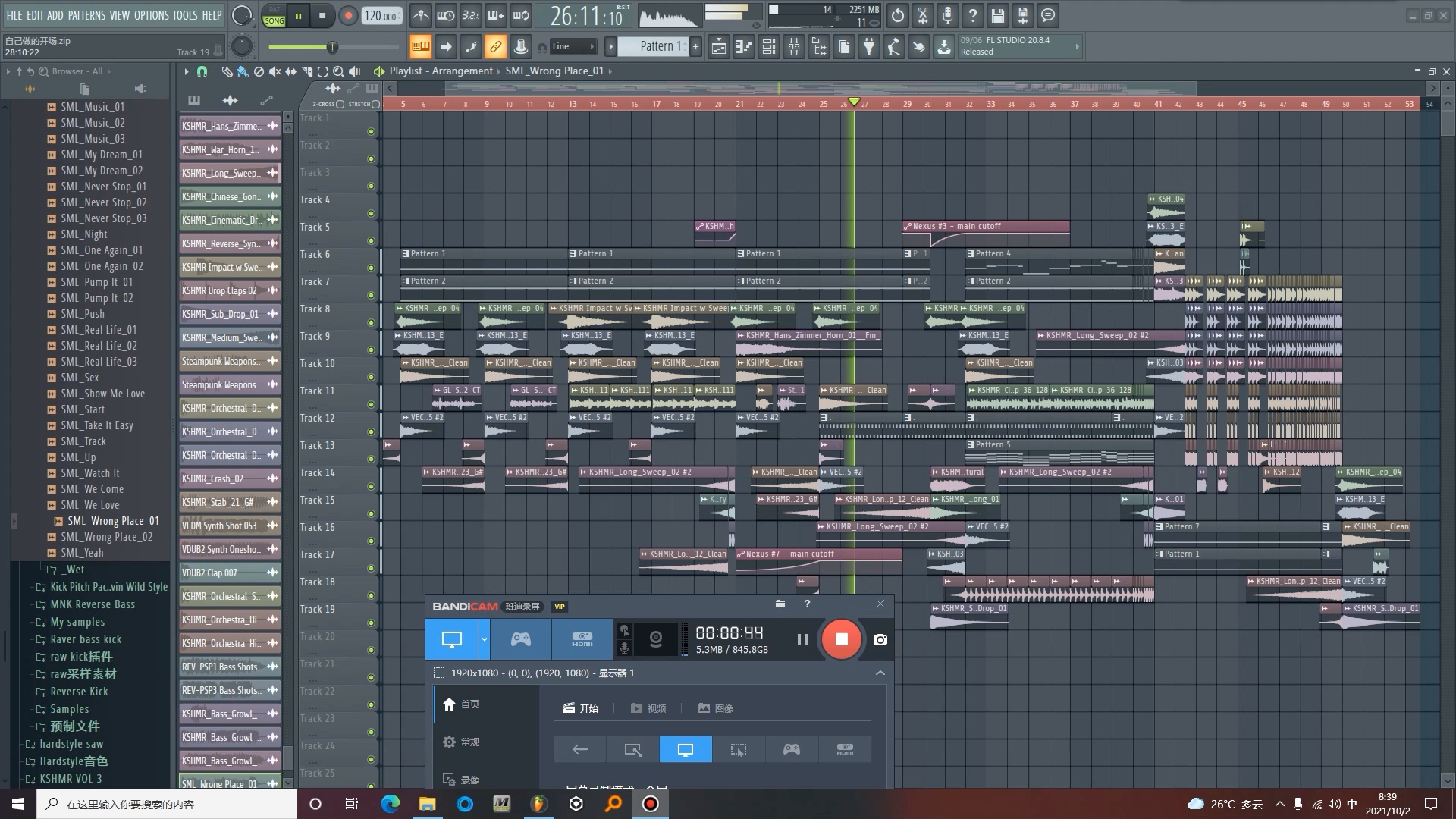Open pattern selector arrow left of Pattern 1
Screen dimensions: 1456x819
[x=610, y=46]
